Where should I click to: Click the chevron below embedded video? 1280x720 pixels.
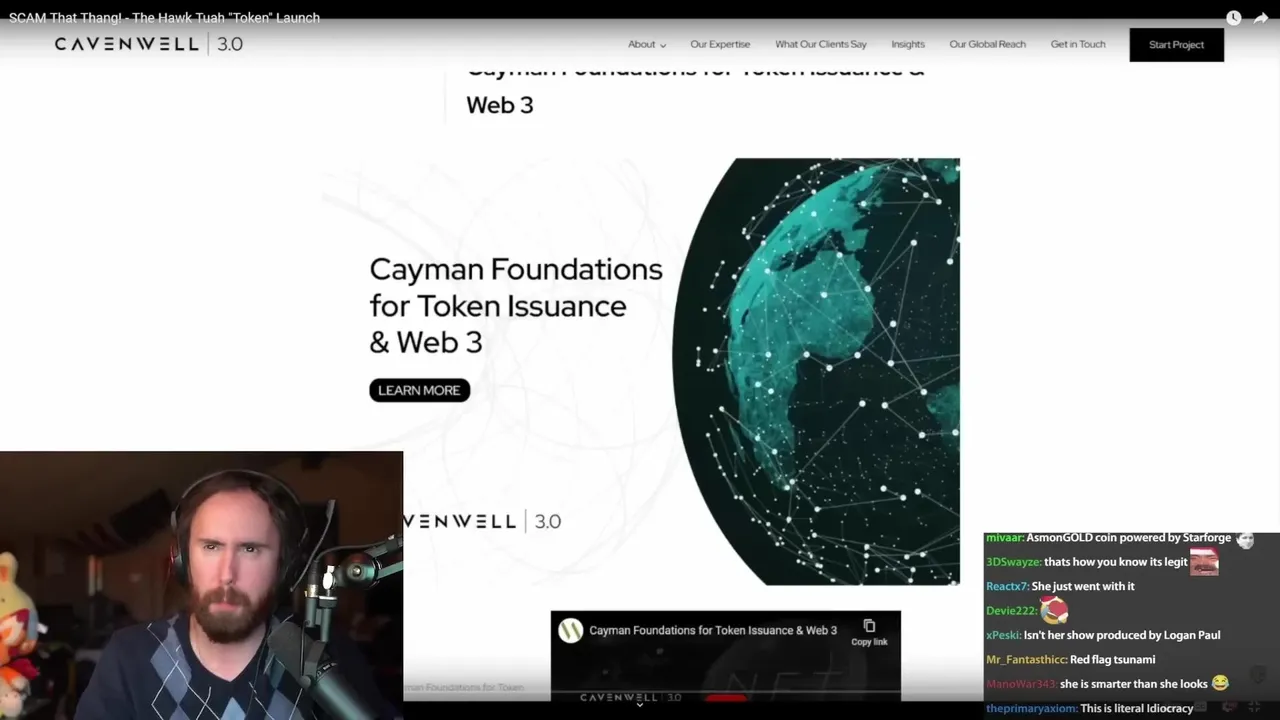[640, 704]
